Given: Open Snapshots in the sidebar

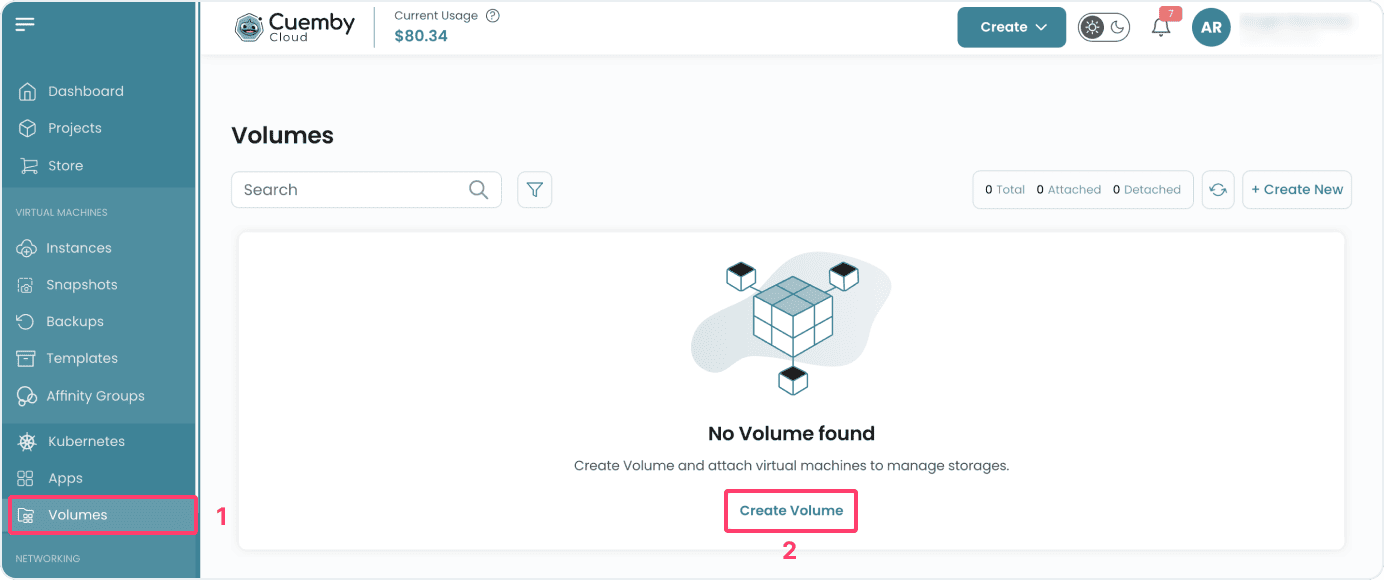Looking at the screenshot, I should (81, 285).
